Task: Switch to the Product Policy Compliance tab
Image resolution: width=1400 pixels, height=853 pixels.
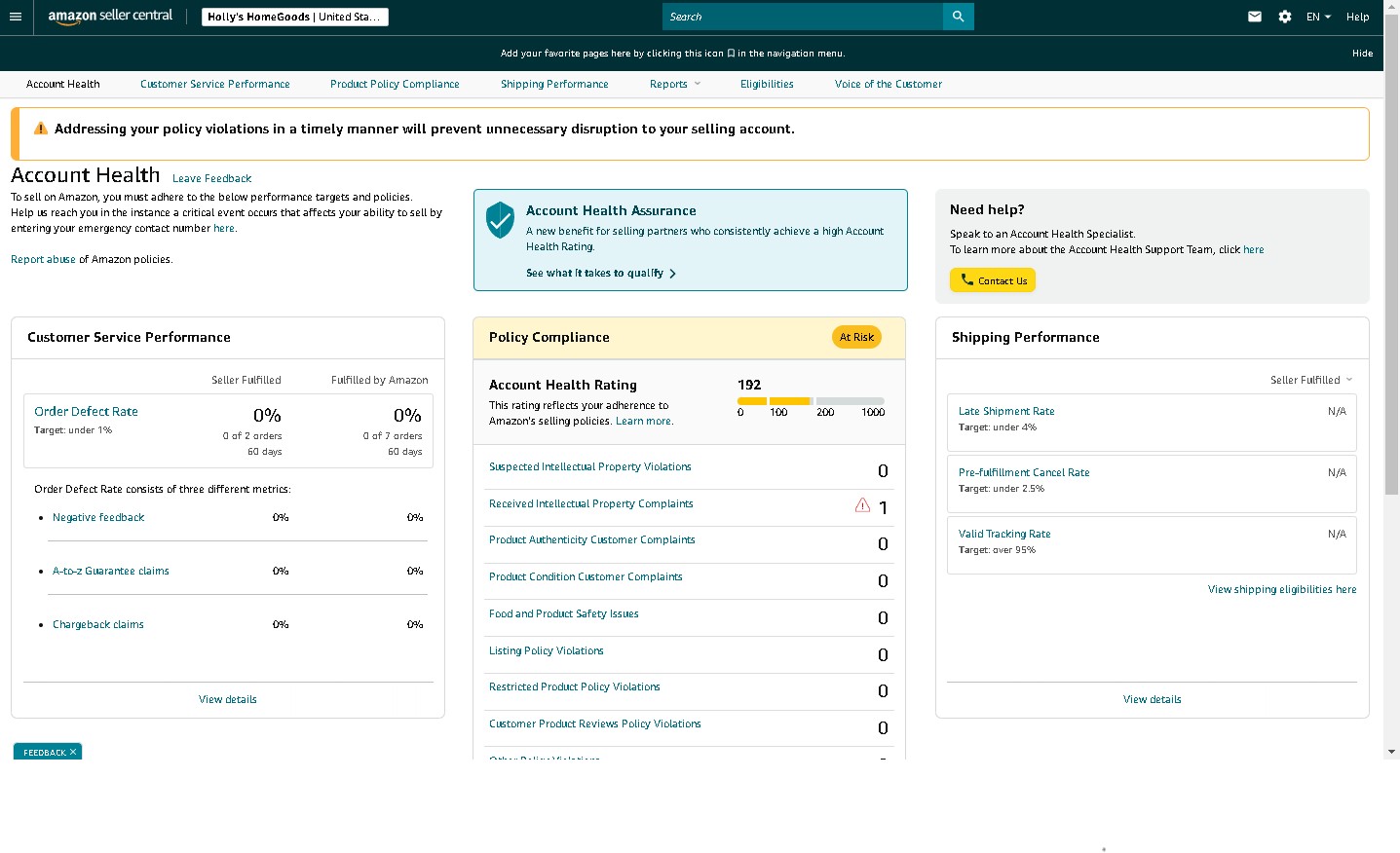Action: [x=395, y=85]
